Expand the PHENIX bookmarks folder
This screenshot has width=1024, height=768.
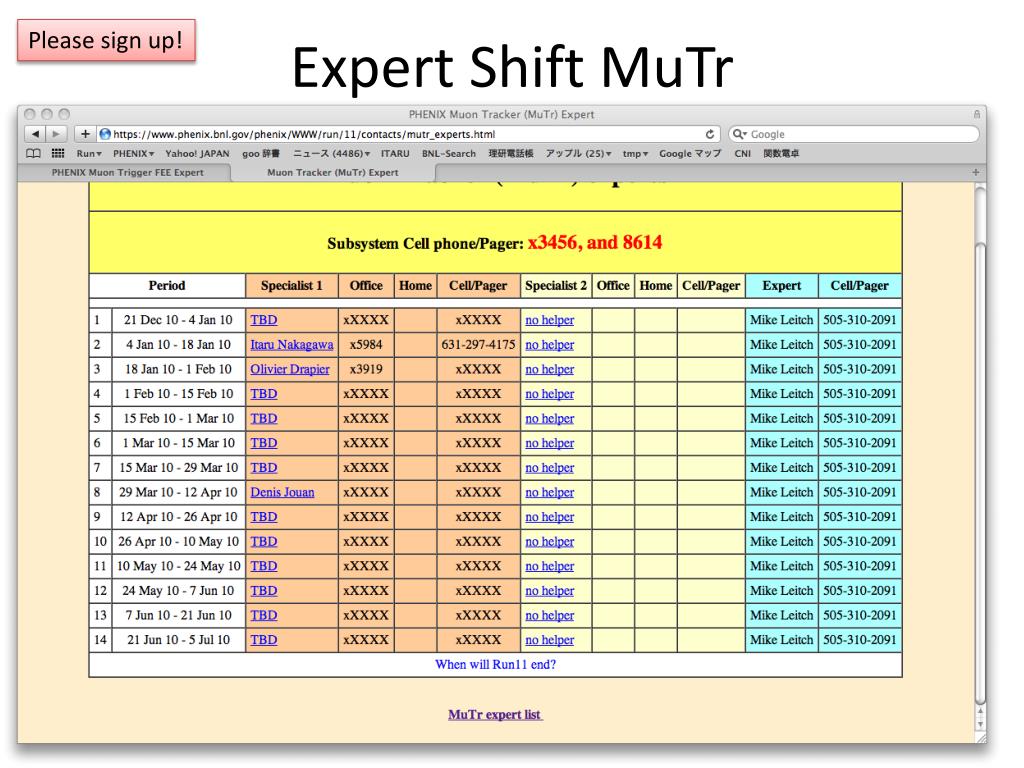[133, 153]
